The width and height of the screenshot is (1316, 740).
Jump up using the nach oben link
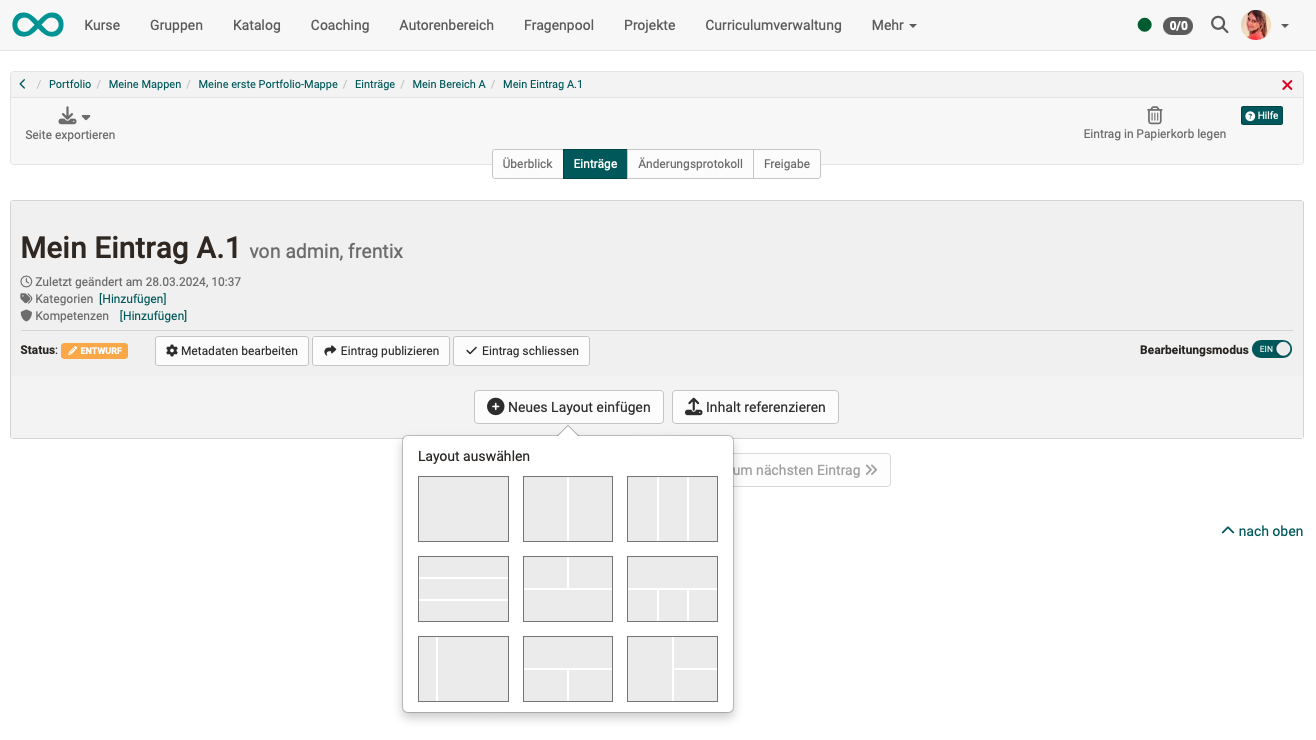pyautogui.click(x=1262, y=531)
